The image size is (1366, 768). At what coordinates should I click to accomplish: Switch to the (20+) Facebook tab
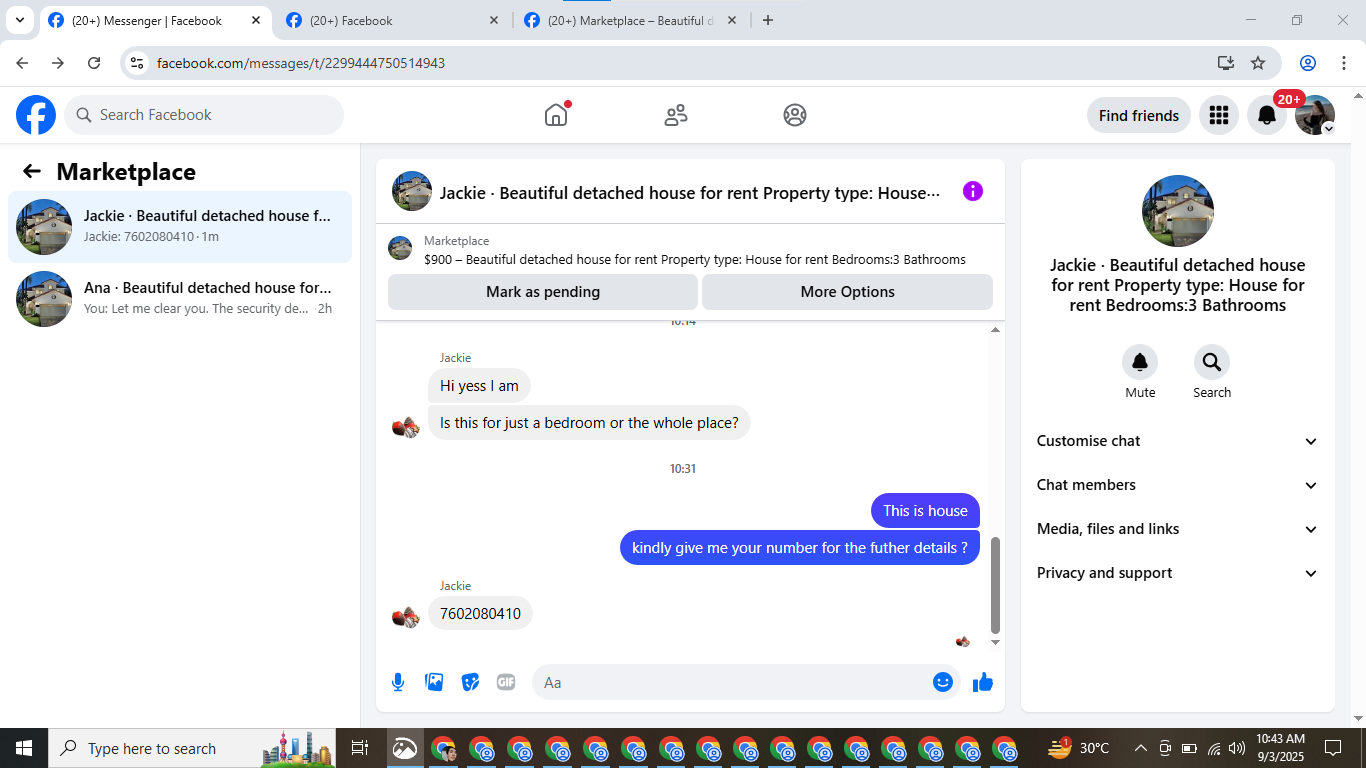point(392,21)
